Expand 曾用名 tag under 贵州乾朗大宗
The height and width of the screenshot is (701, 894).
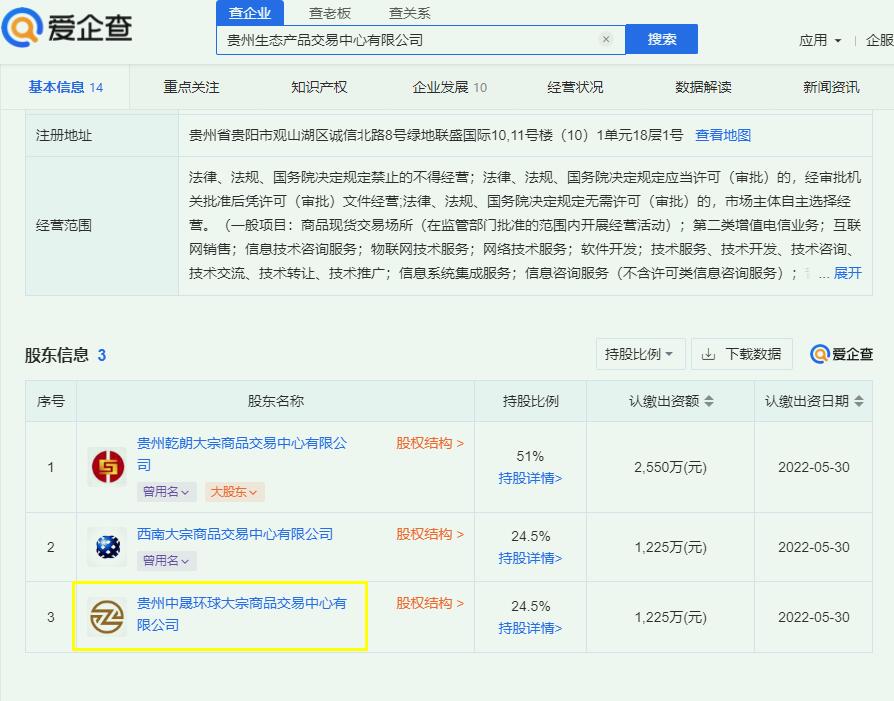coord(166,492)
